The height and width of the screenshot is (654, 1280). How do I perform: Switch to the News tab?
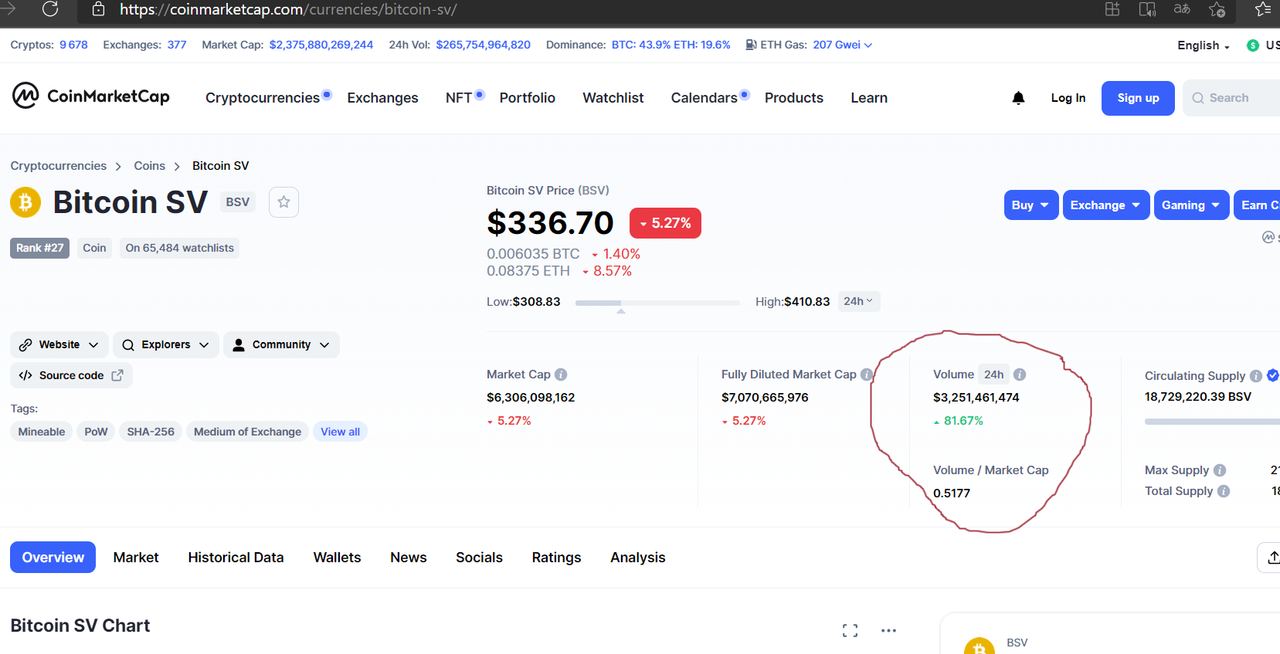(x=408, y=557)
